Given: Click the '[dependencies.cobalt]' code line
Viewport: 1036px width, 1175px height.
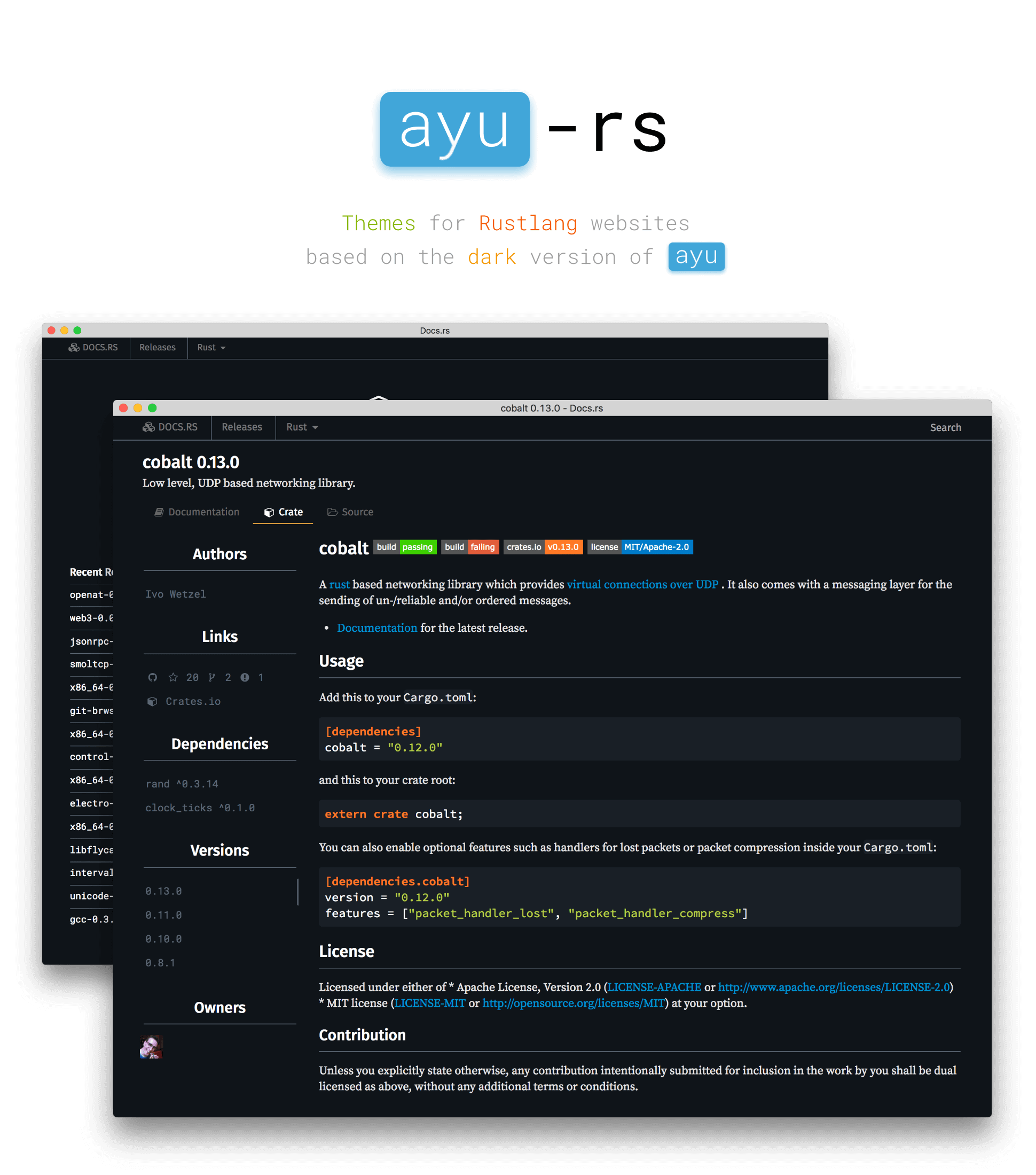Looking at the screenshot, I should (x=397, y=881).
